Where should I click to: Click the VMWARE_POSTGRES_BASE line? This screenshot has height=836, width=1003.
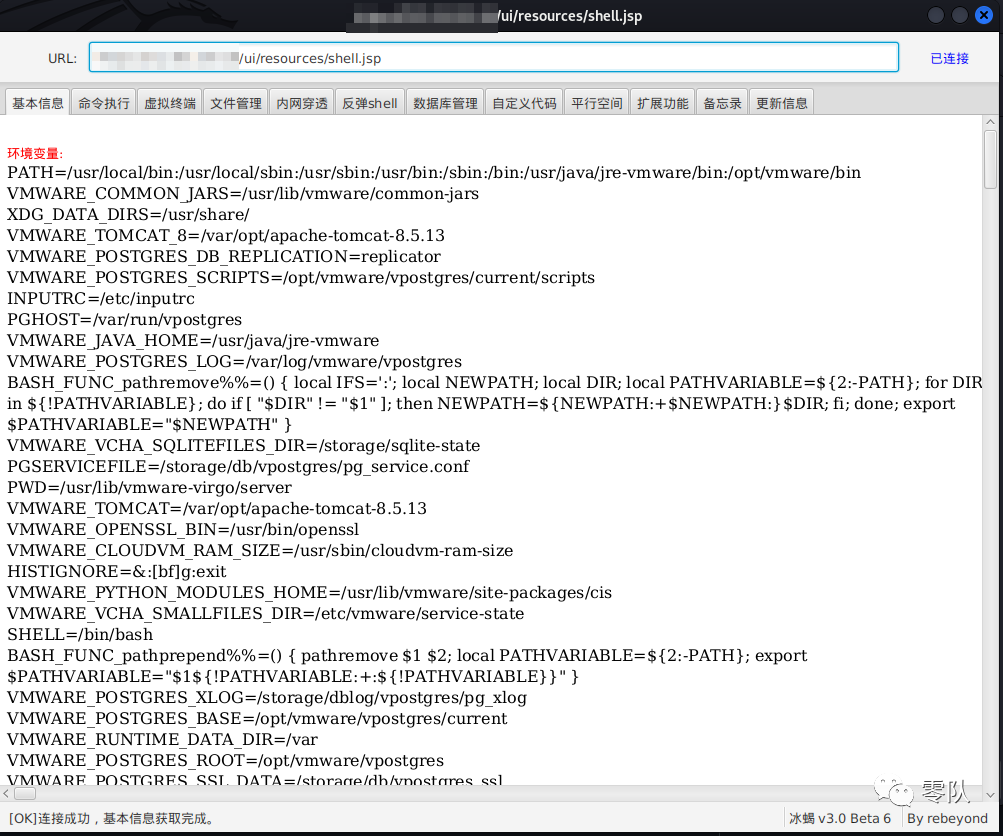point(257,719)
